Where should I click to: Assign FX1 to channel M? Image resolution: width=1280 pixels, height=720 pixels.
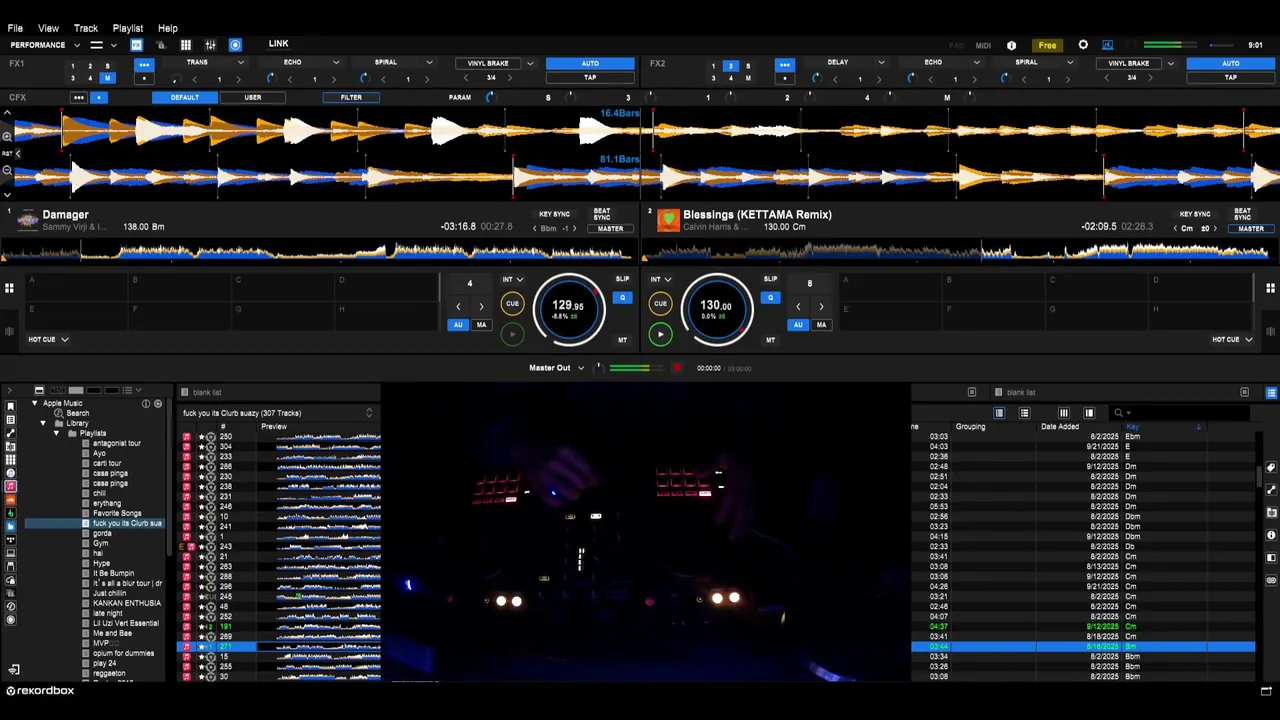coord(107,78)
